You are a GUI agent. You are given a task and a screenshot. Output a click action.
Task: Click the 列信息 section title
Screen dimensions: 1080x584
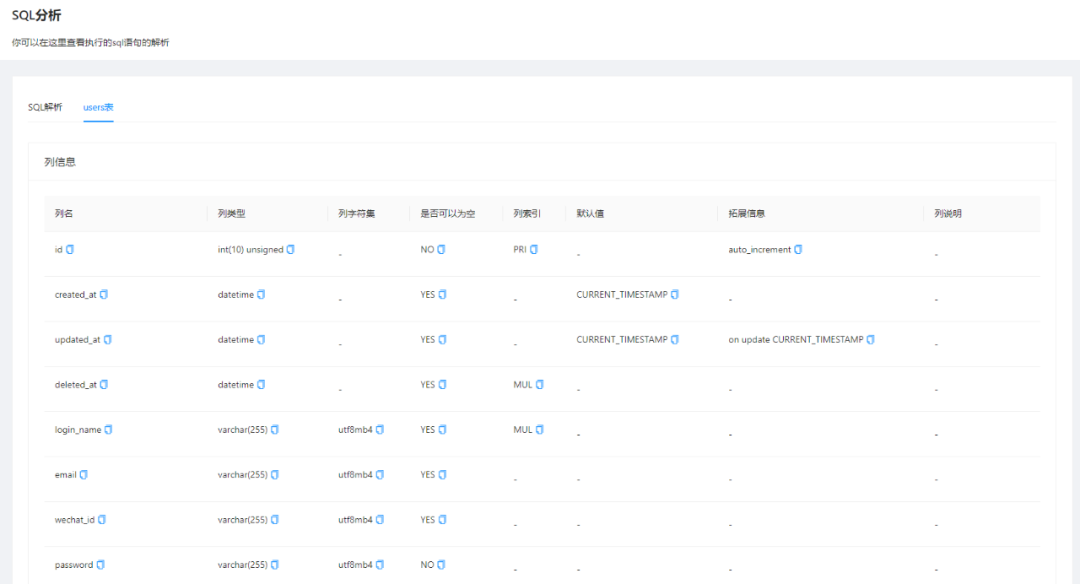click(x=60, y=162)
